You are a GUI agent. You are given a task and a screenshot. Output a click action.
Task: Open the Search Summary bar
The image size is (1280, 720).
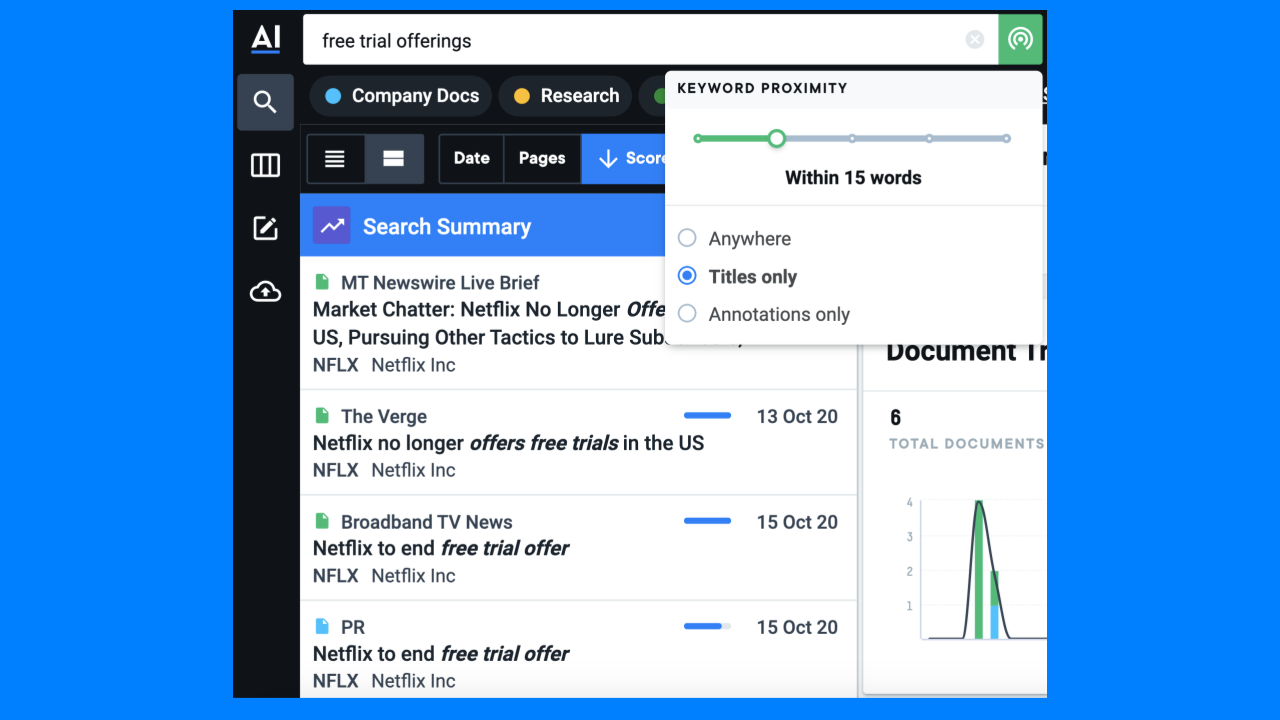[484, 226]
